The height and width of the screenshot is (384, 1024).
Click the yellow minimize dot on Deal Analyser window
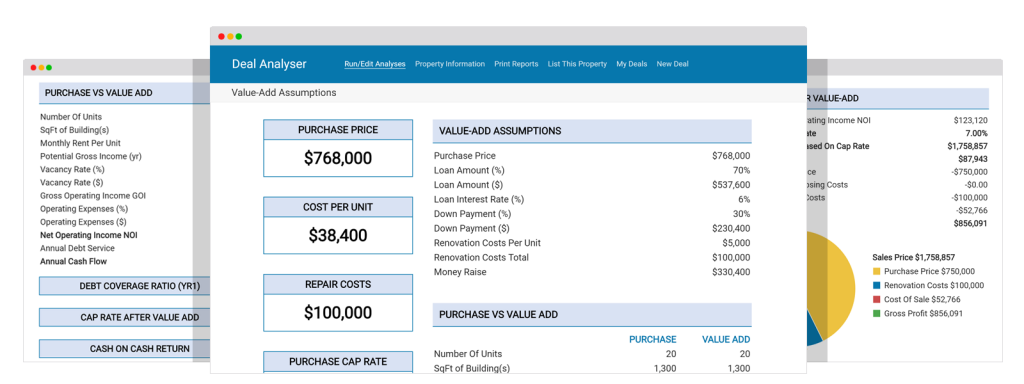pyautogui.click(x=230, y=37)
